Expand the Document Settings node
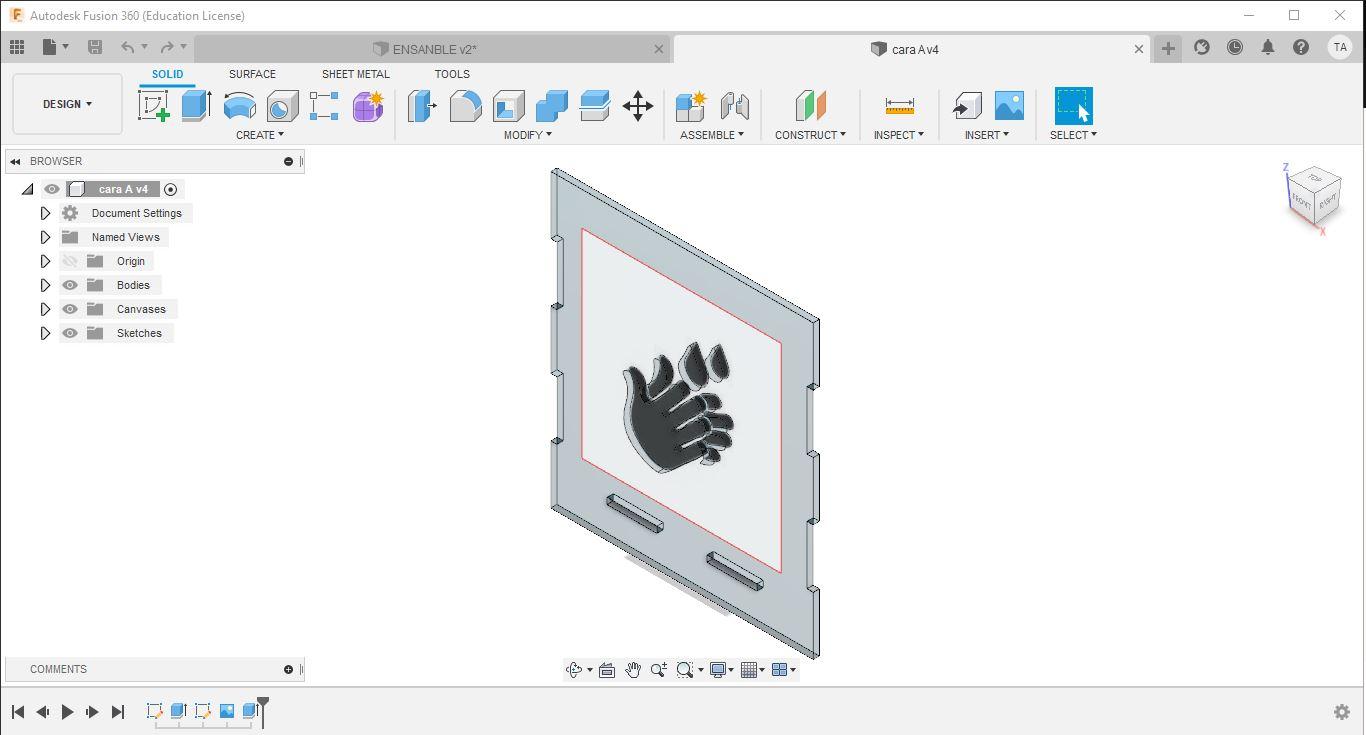This screenshot has width=1366, height=735. 45,213
